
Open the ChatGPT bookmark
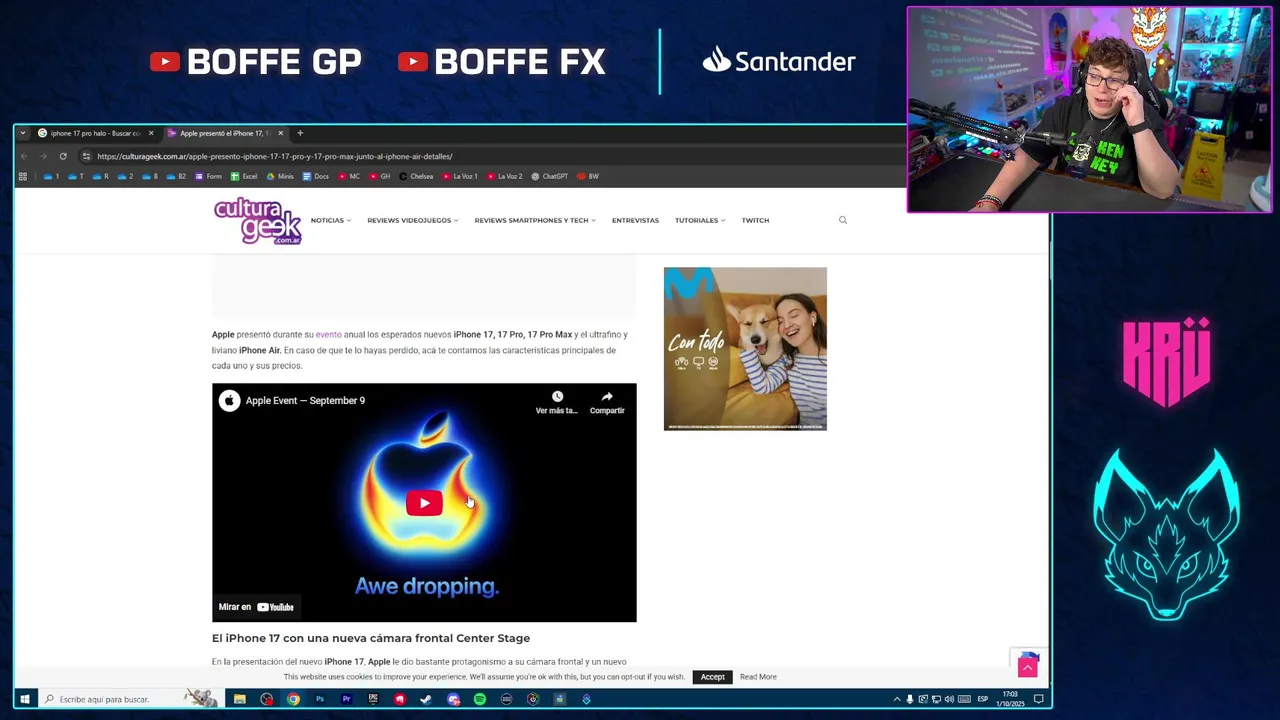click(x=549, y=176)
